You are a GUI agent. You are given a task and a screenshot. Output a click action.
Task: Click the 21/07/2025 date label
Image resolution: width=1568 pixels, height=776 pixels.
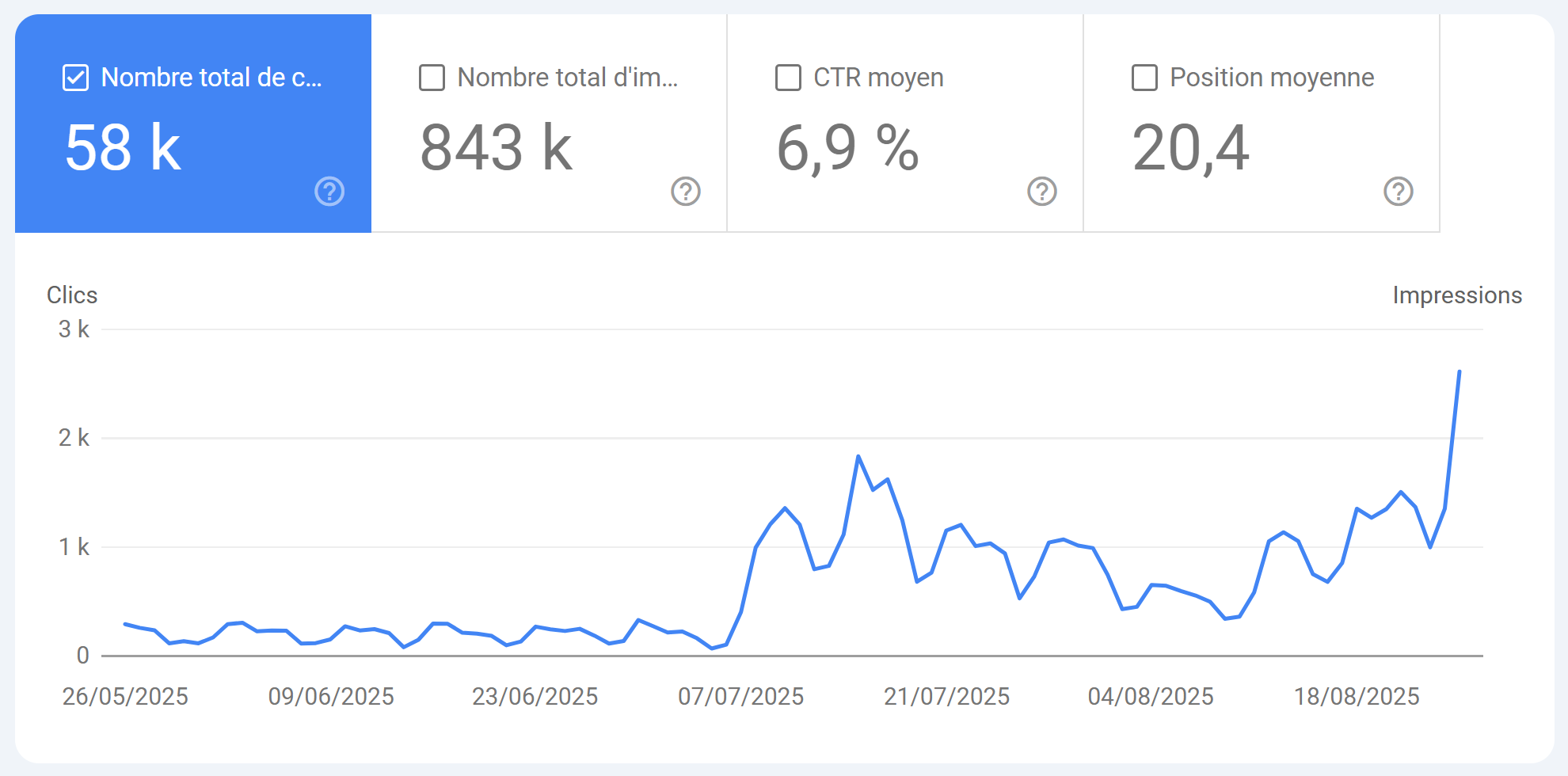click(947, 696)
